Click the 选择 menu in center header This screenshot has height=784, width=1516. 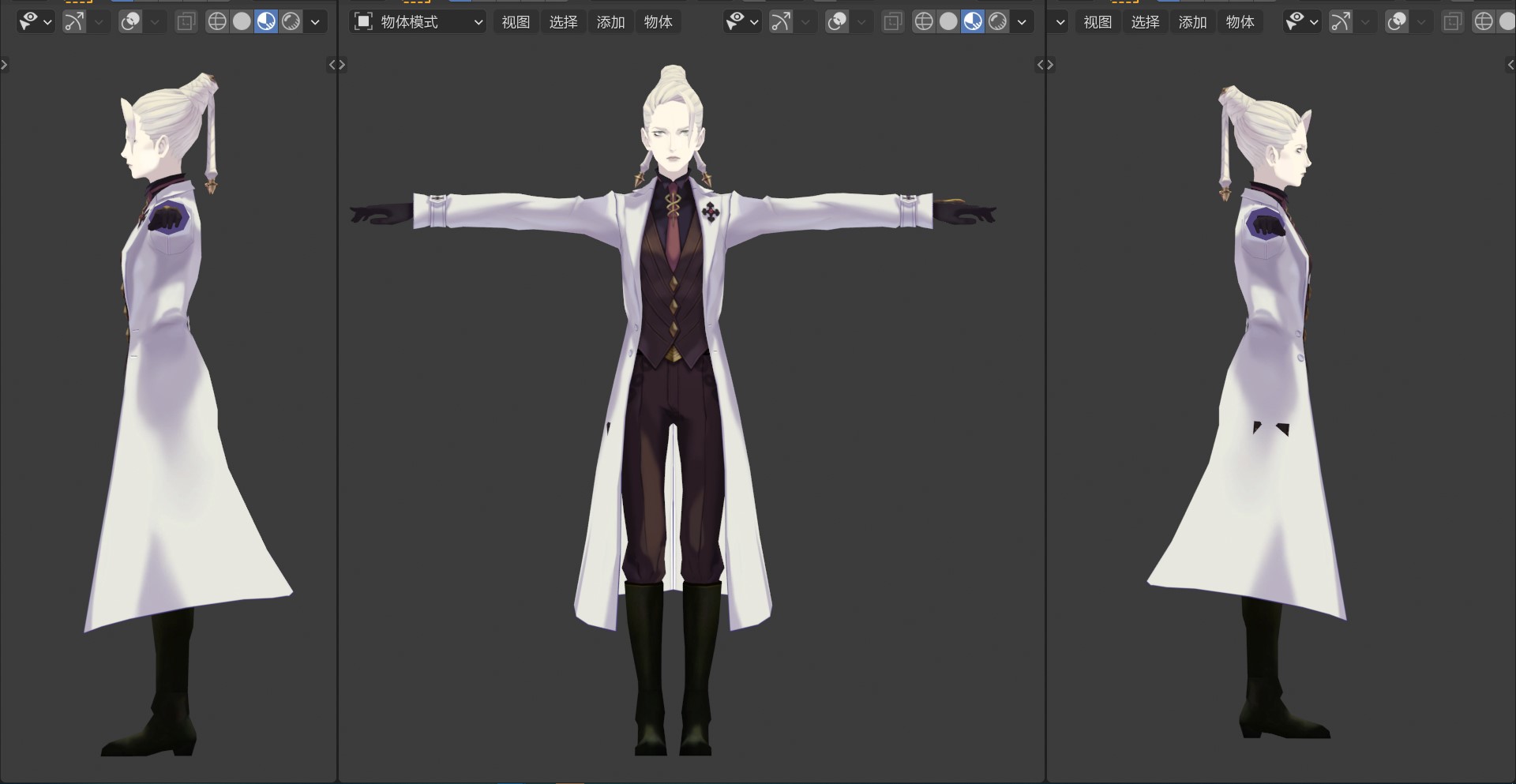click(564, 21)
